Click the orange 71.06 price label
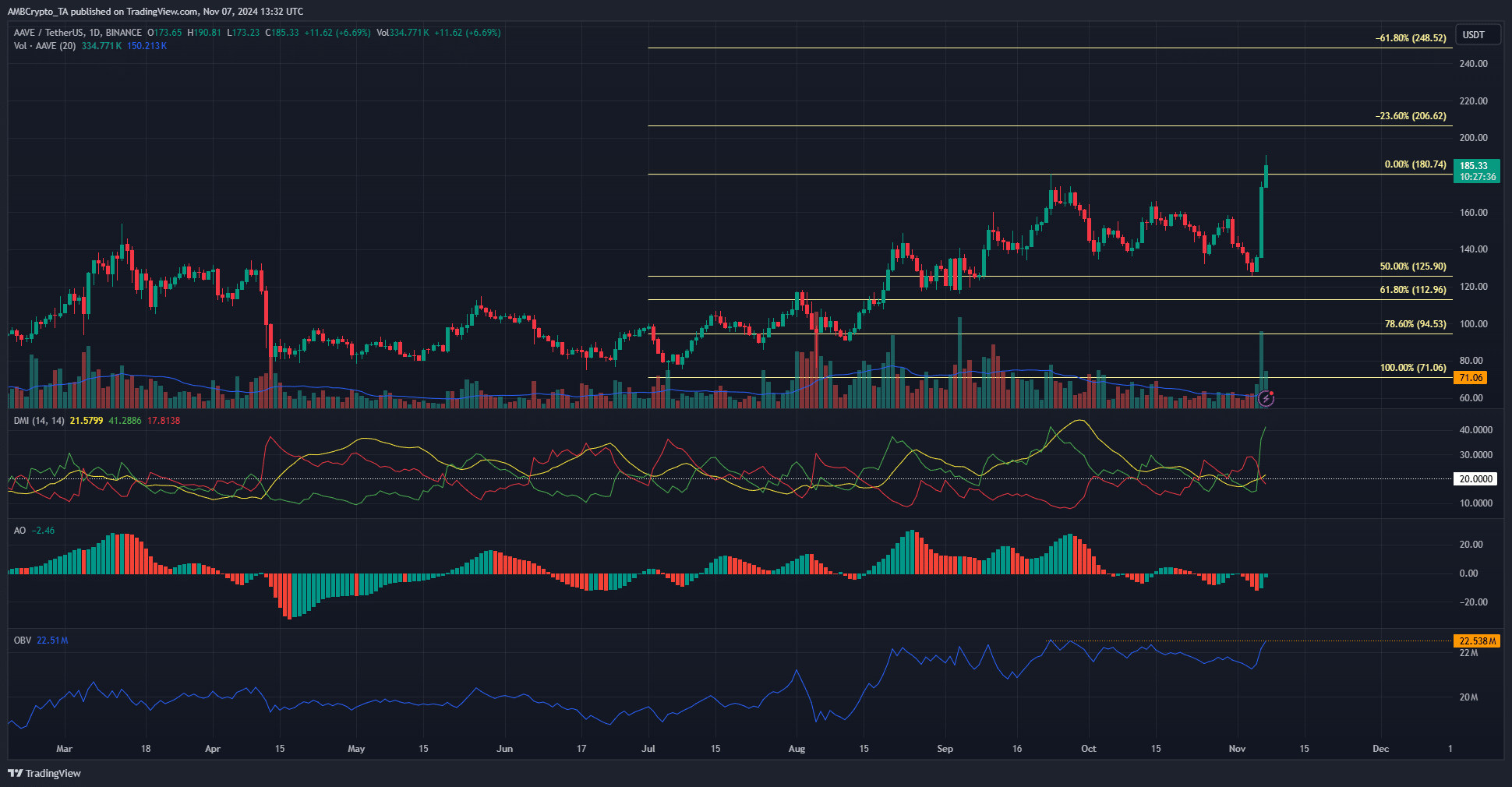1512x787 pixels. coord(1471,378)
